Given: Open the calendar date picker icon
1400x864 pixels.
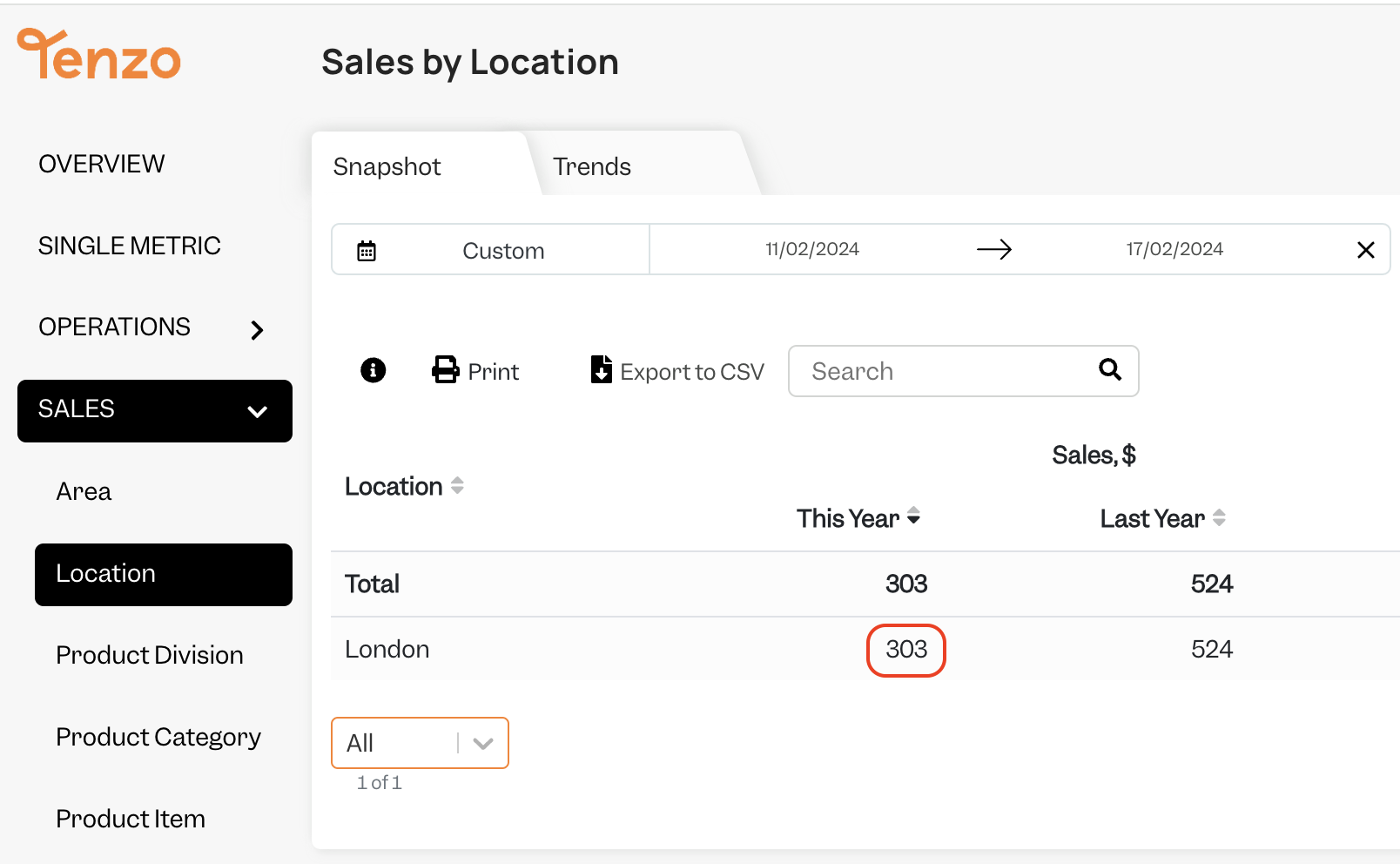Looking at the screenshot, I should [x=367, y=251].
